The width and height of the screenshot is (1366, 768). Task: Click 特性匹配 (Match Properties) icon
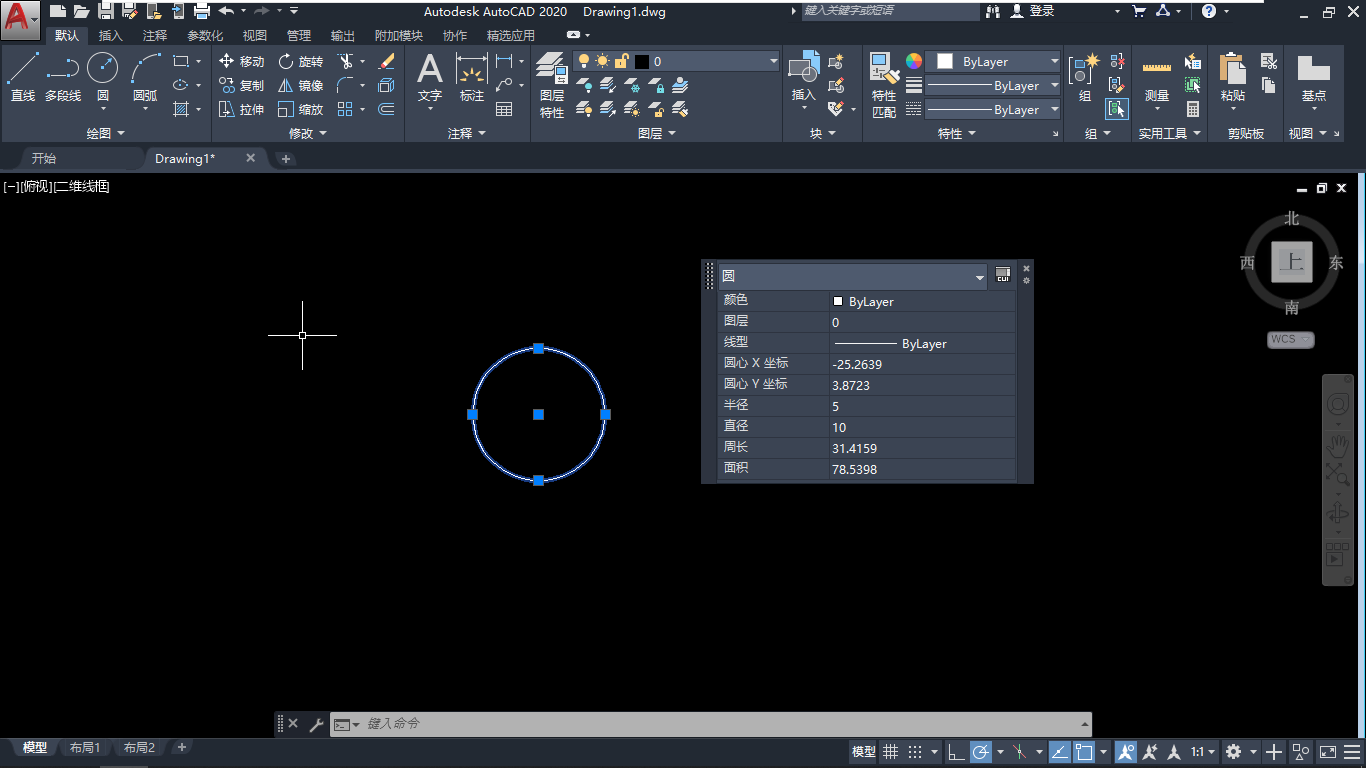(x=884, y=85)
